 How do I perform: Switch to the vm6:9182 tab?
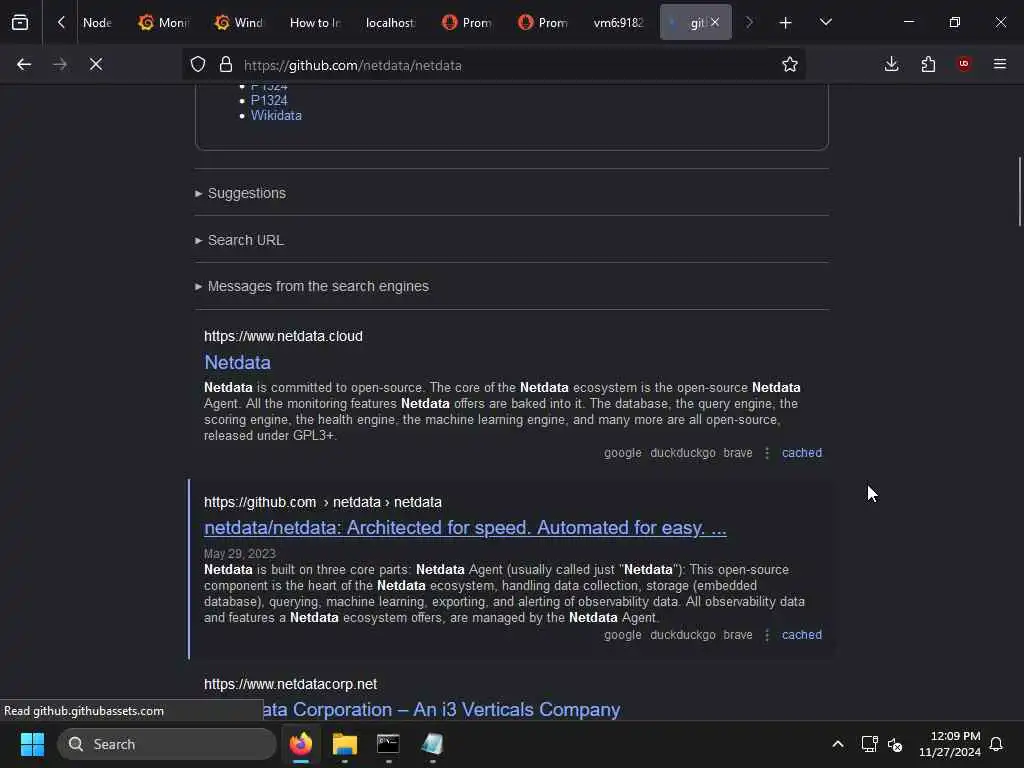618,22
